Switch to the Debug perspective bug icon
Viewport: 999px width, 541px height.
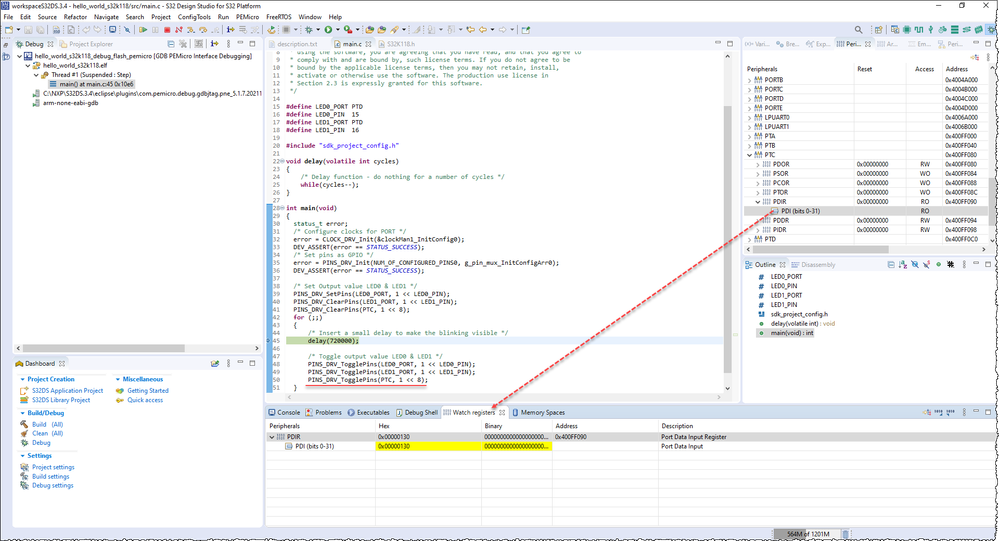(x=991, y=29)
